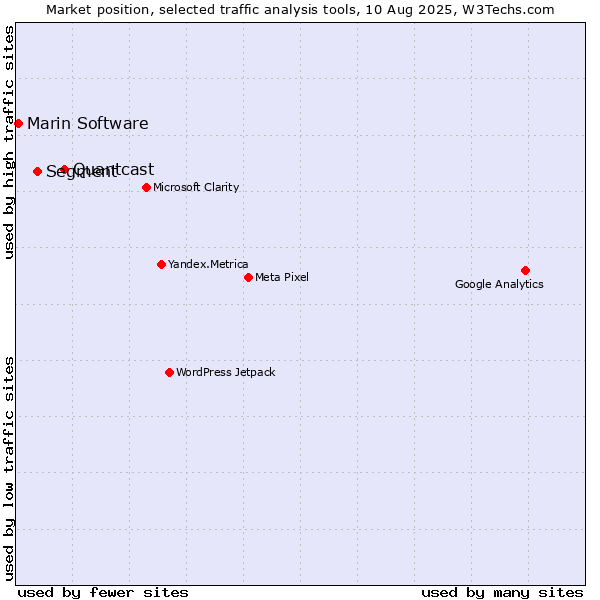Click the "used by high traffic sites" label

[9, 142]
